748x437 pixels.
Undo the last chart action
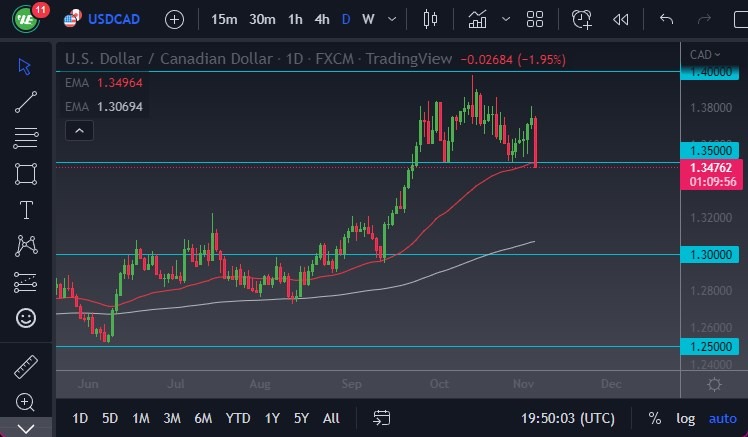pyautogui.click(x=666, y=20)
